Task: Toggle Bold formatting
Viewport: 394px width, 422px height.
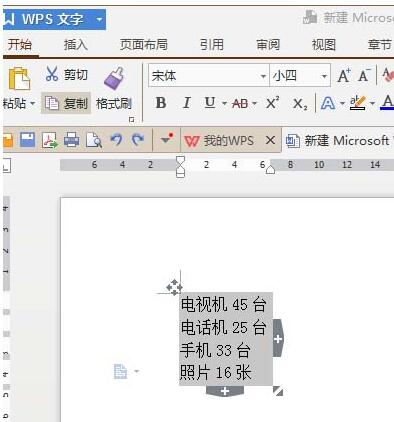Action: click(161, 103)
